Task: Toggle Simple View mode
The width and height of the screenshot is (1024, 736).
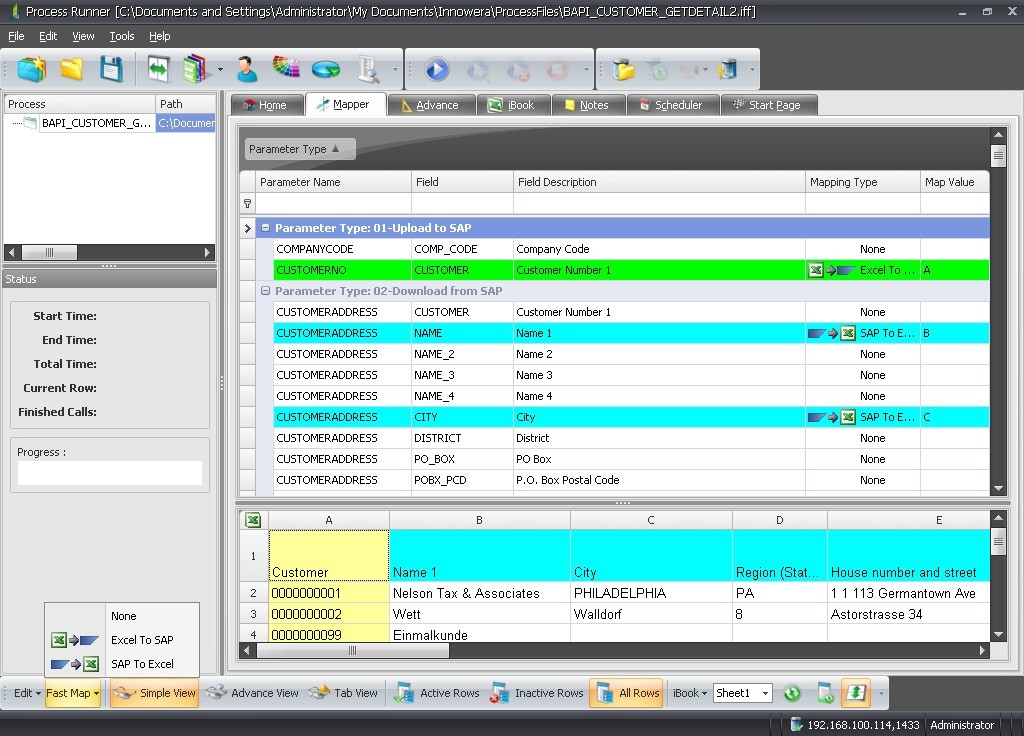Action: coord(154,693)
